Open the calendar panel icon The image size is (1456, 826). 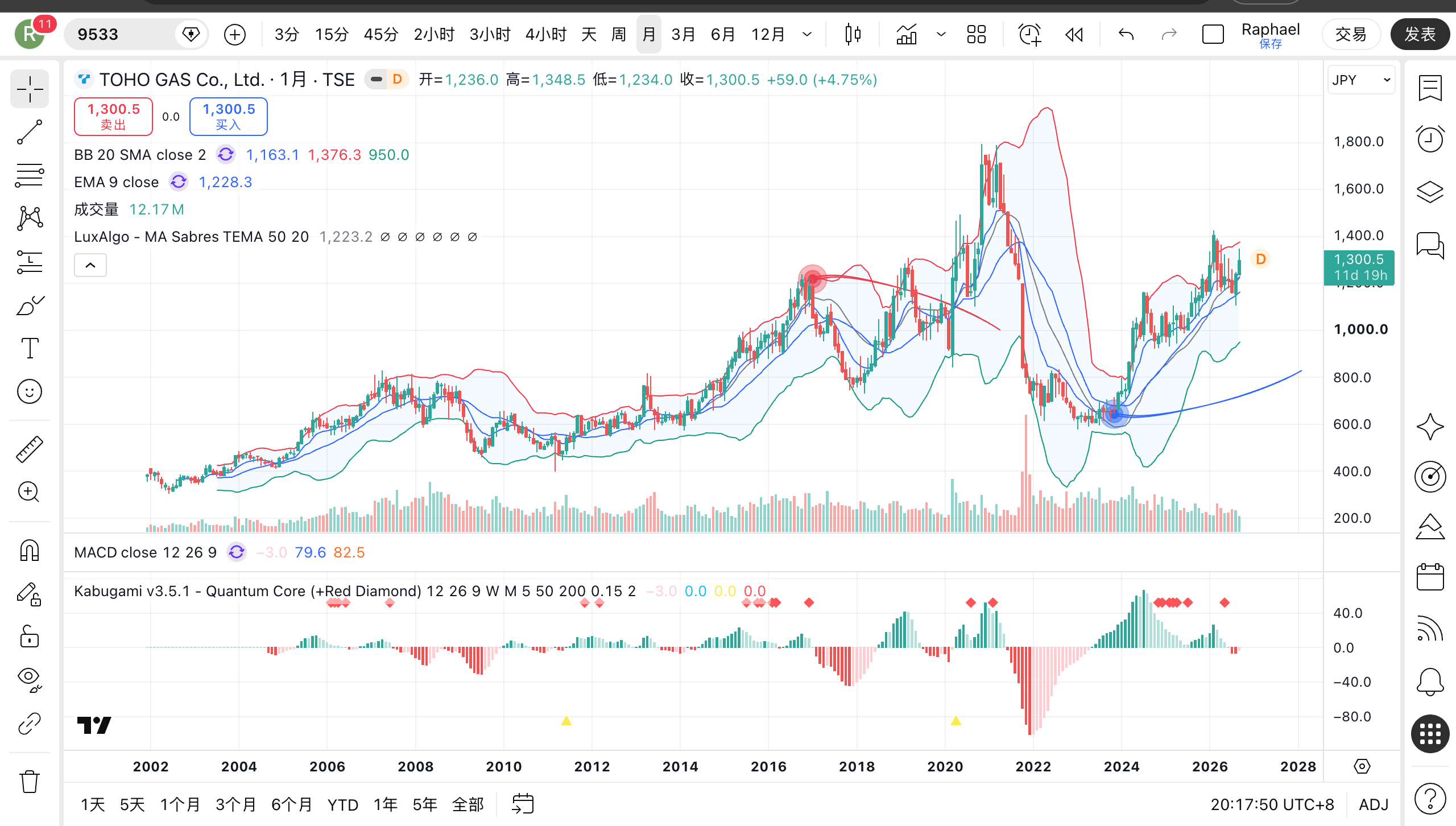(x=1430, y=577)
